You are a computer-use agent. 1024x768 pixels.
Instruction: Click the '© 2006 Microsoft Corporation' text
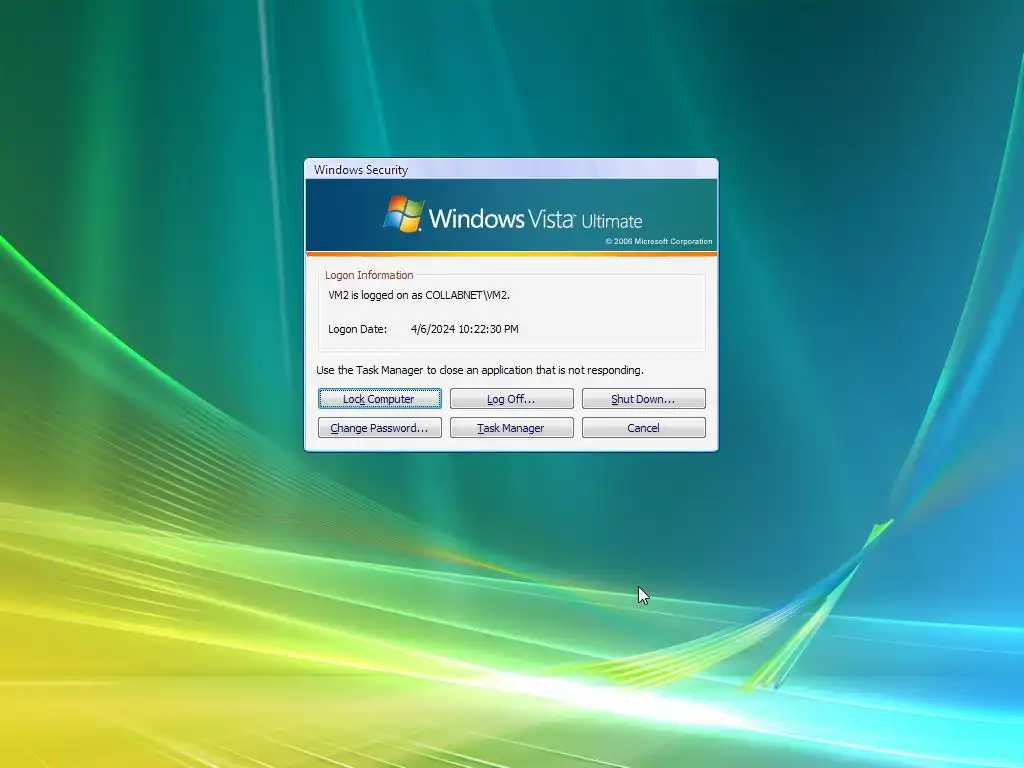pos(658,241)
